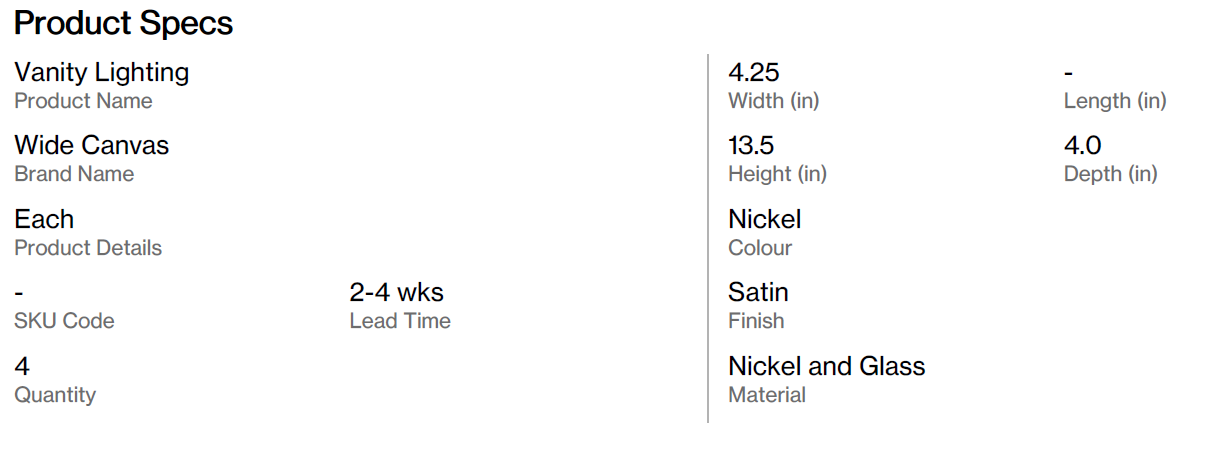Select the 13.5 height value

click(751, 145)
